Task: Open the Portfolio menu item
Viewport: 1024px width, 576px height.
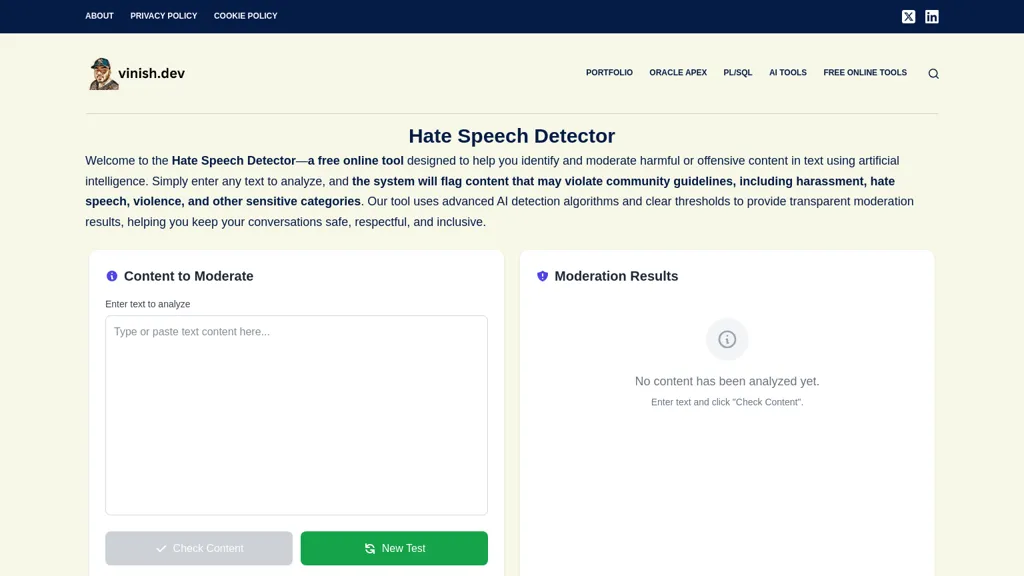Action: 609,72
